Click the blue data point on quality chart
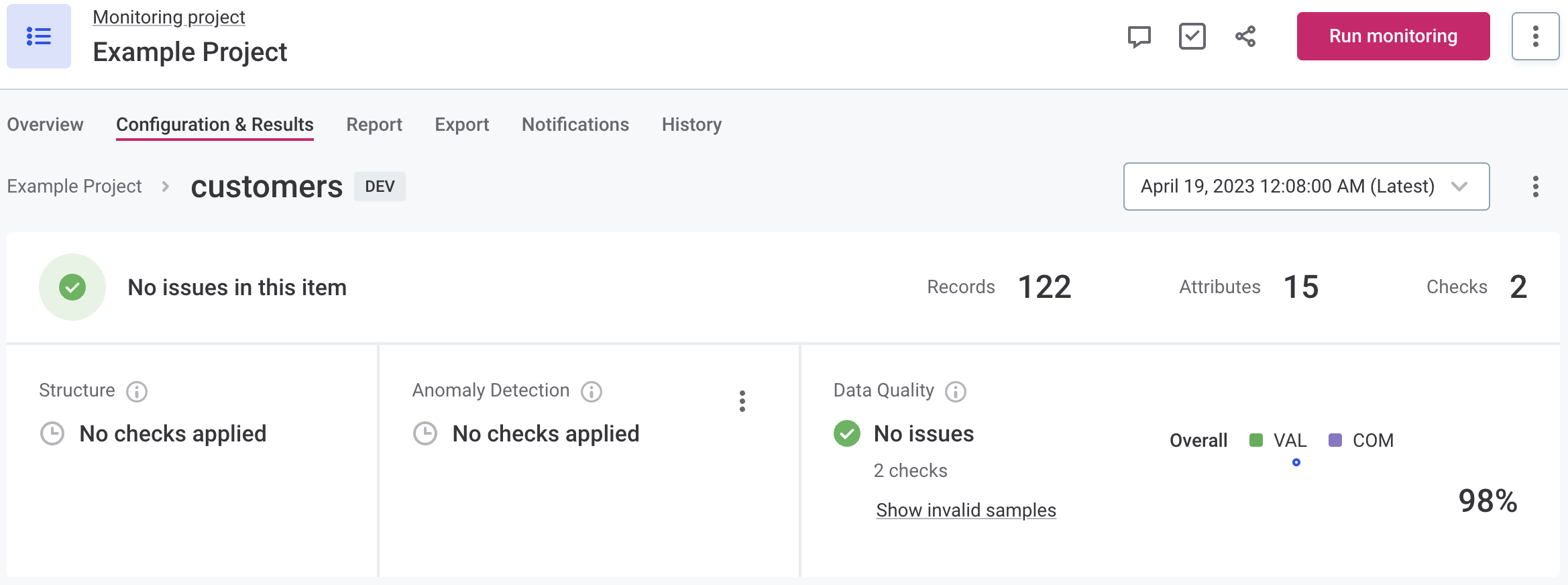The width and height of the screenshot is (1568, 585). 1296,462
